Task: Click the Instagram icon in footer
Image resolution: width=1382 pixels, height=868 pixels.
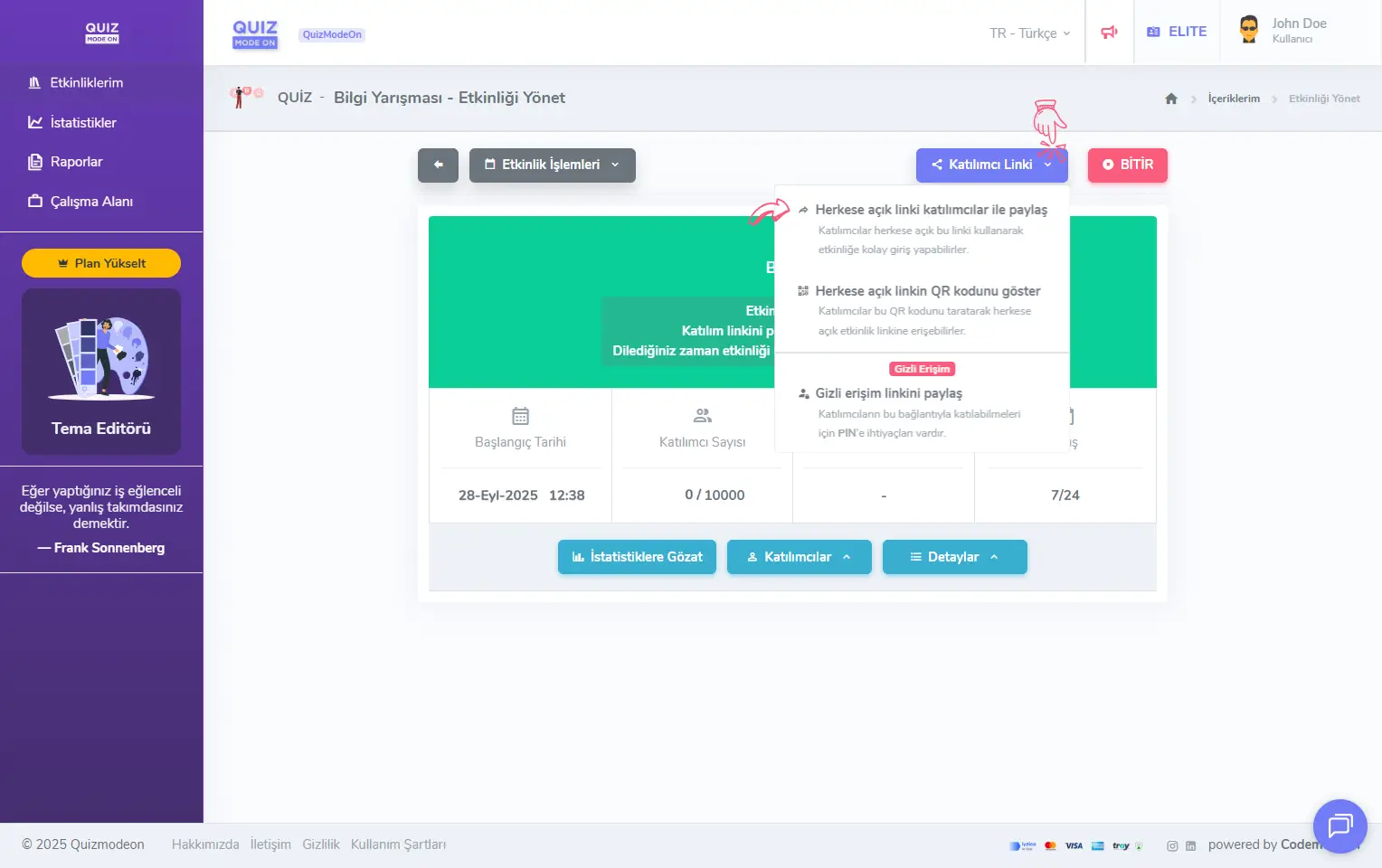Action: coord(1172,846)
